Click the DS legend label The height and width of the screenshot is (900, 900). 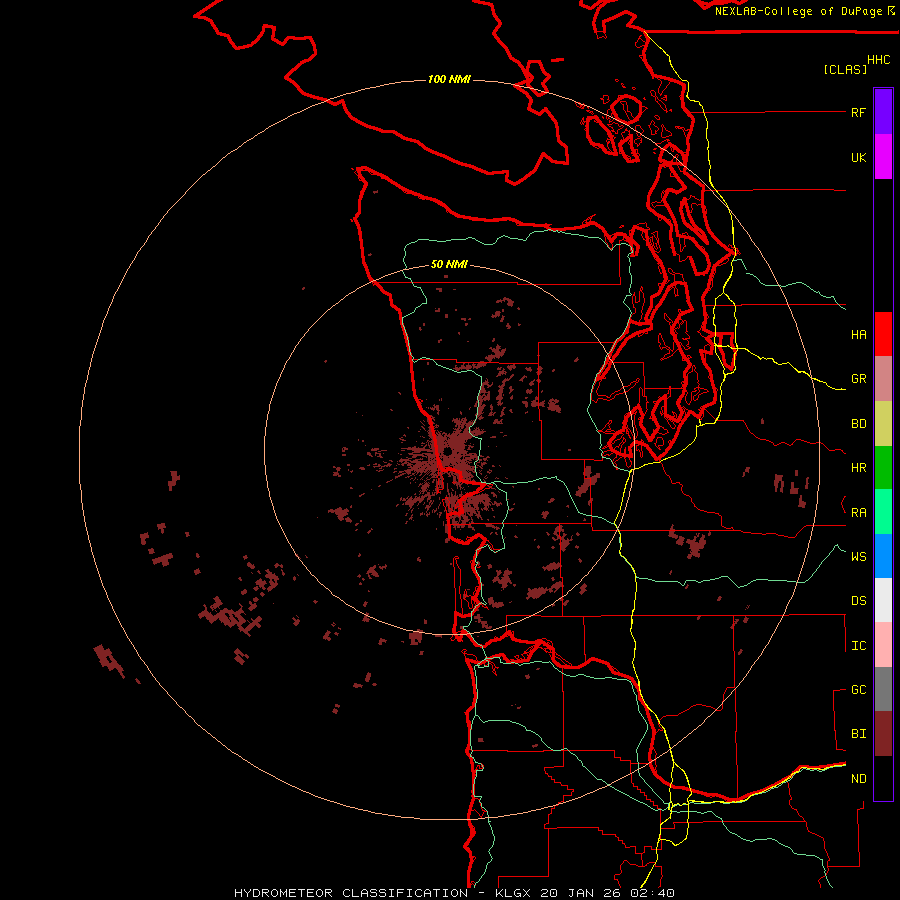point(858,601)
